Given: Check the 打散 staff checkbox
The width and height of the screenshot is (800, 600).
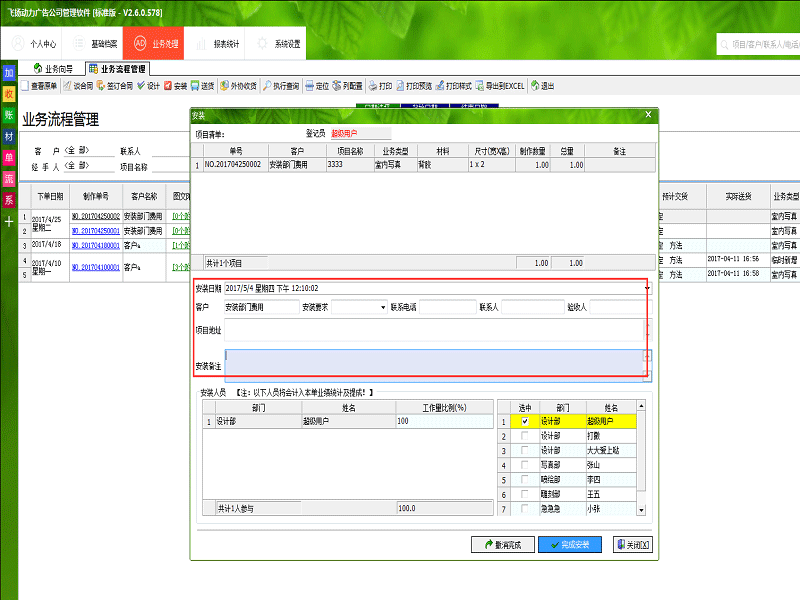Looking at the screenshot, I should (524, 436).
